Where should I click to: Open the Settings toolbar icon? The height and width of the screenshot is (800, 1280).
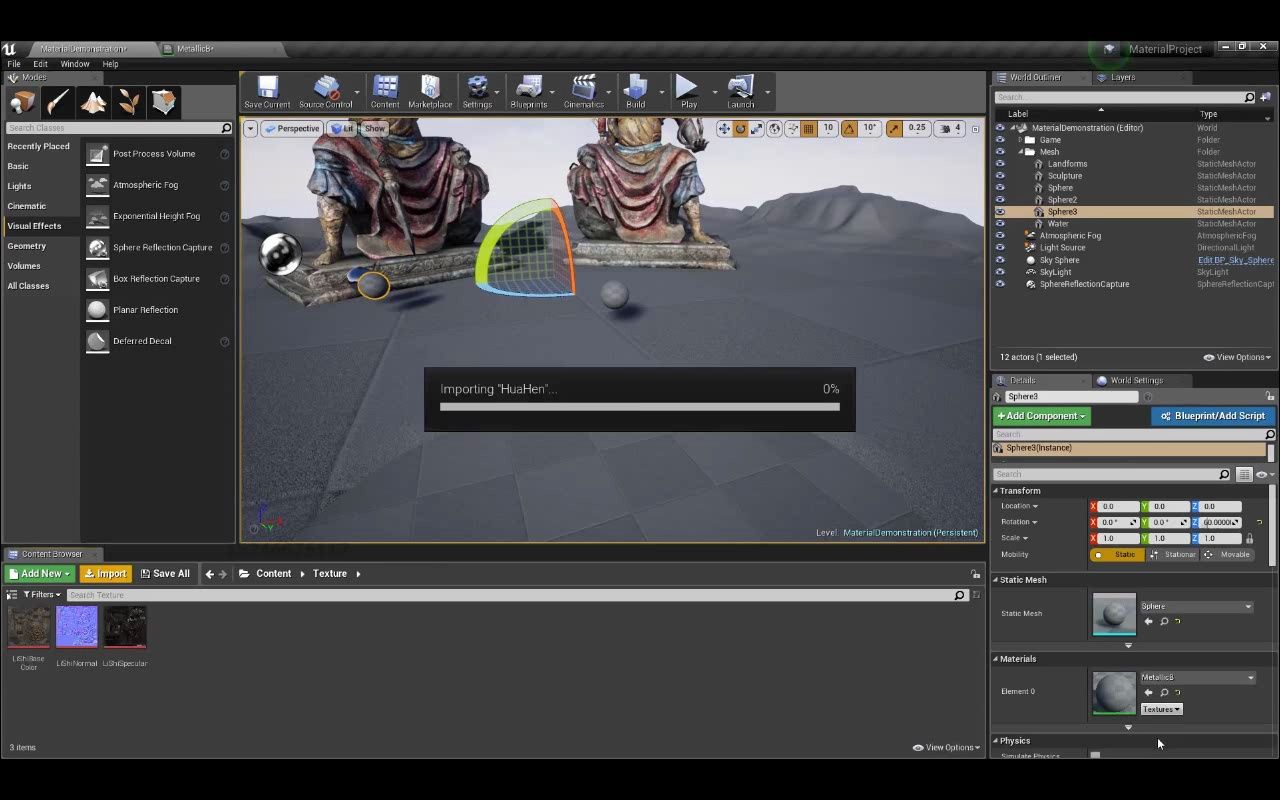(x=477, y=91)
